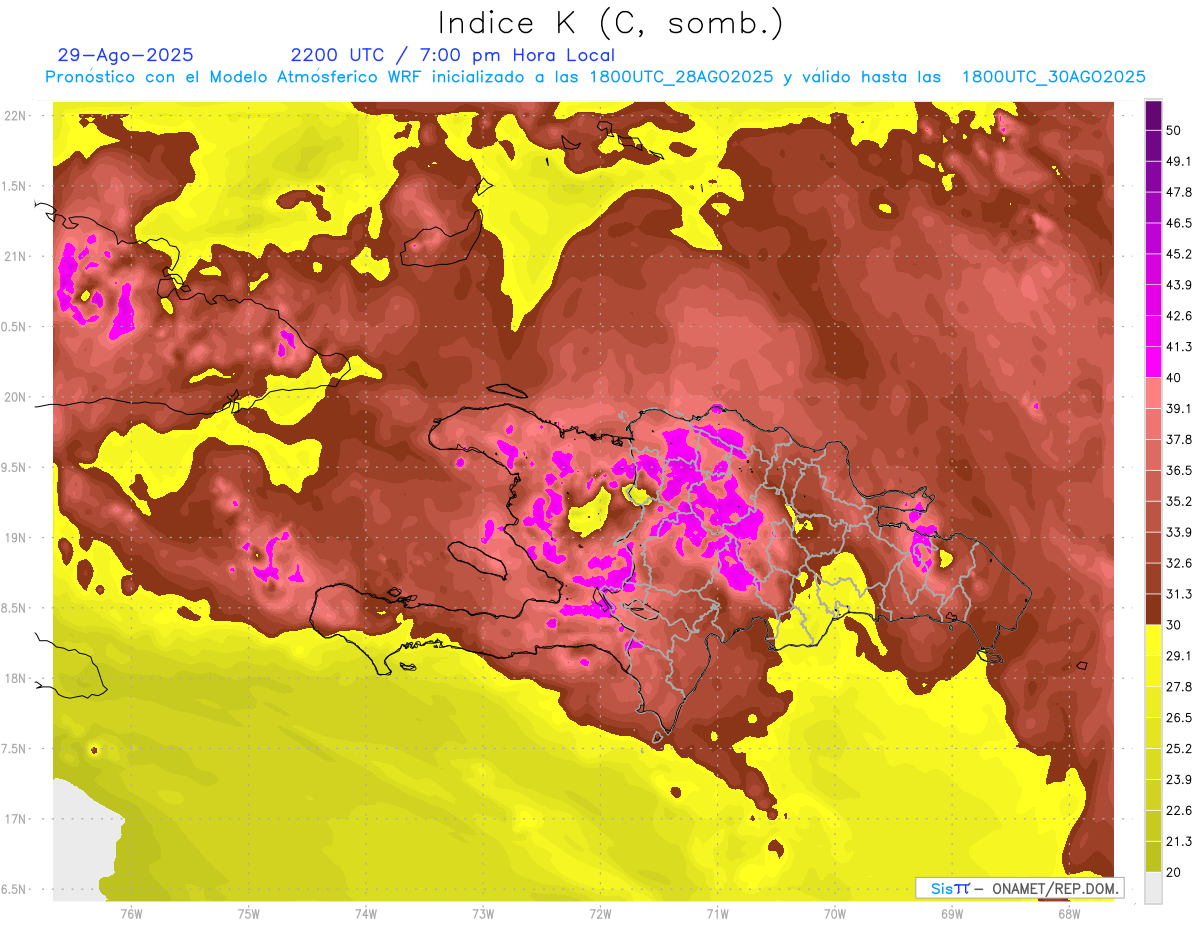This screenshot has height=927, width=1200.
Task: Pick the grey colorbar segment below 20
Action: [1153, 887]
